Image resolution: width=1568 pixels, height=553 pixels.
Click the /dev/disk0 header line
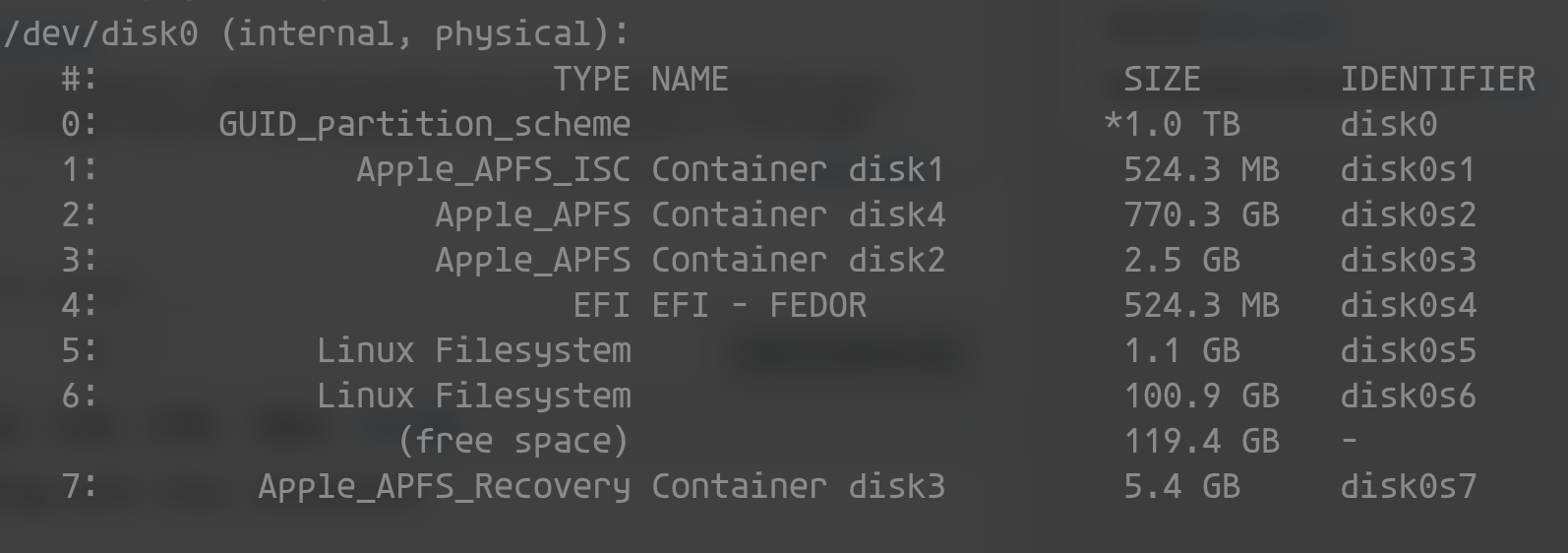(315, 33)
